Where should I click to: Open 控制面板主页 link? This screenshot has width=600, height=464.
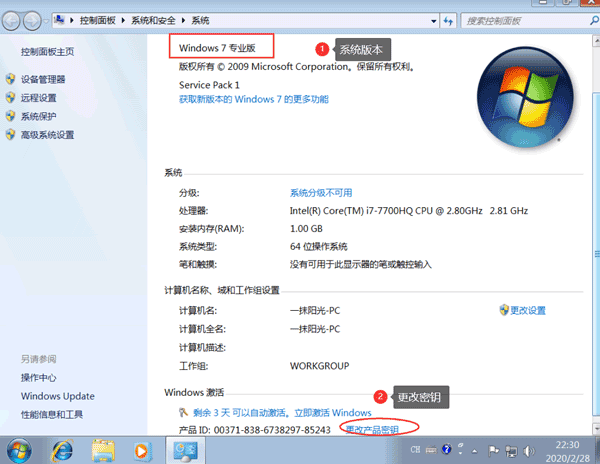[x=47, y=52]
